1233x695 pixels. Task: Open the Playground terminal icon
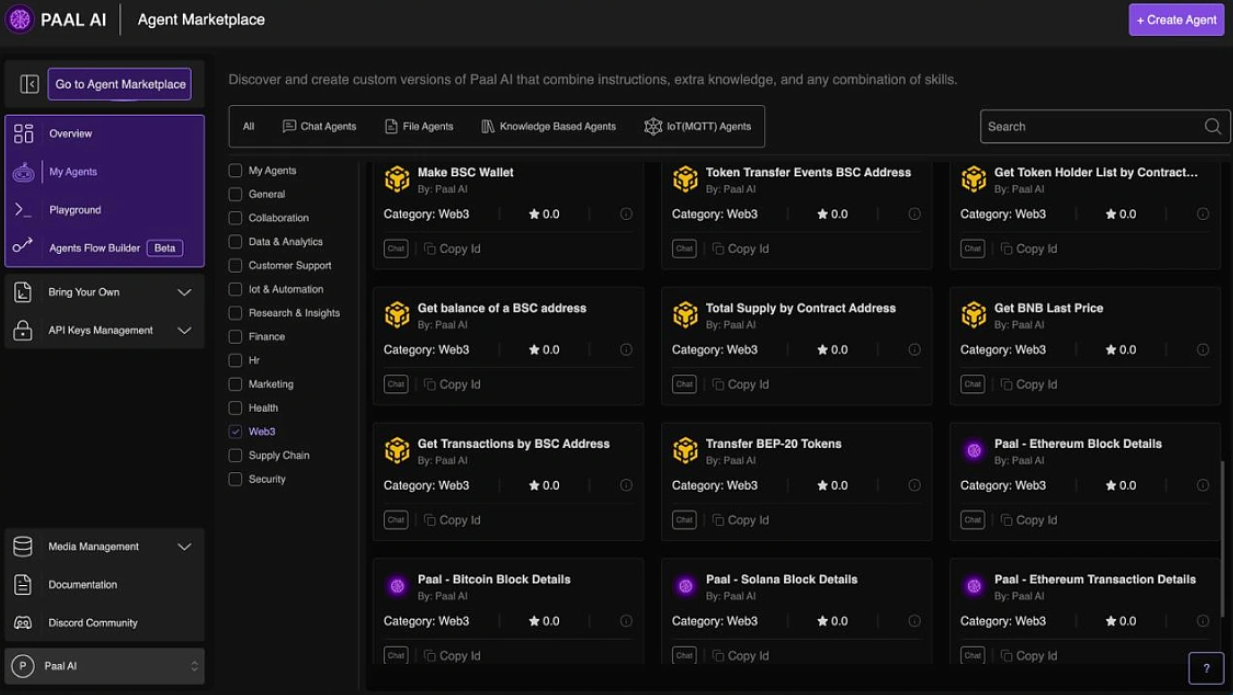(x=23, y=210)
